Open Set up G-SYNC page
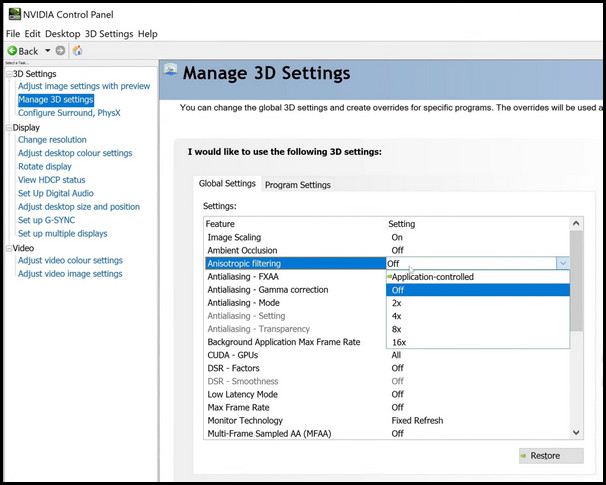The width and height of the screenshot is (606, 485). 46,220
